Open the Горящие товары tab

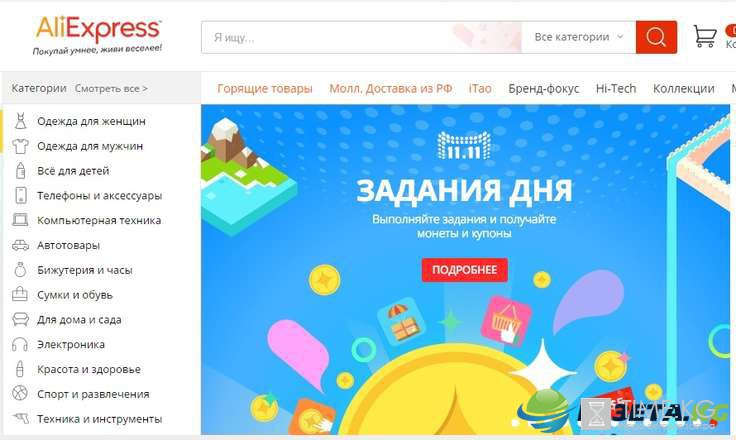point(265,89)
